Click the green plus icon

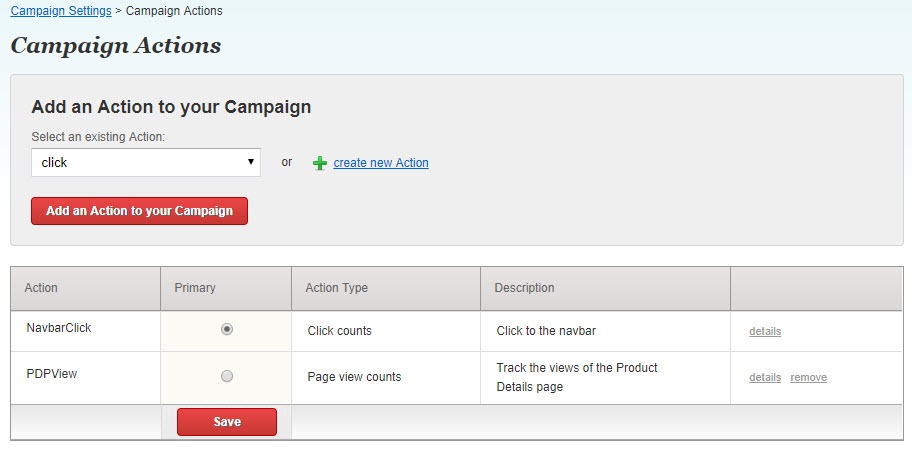click(x=320, y=163)
